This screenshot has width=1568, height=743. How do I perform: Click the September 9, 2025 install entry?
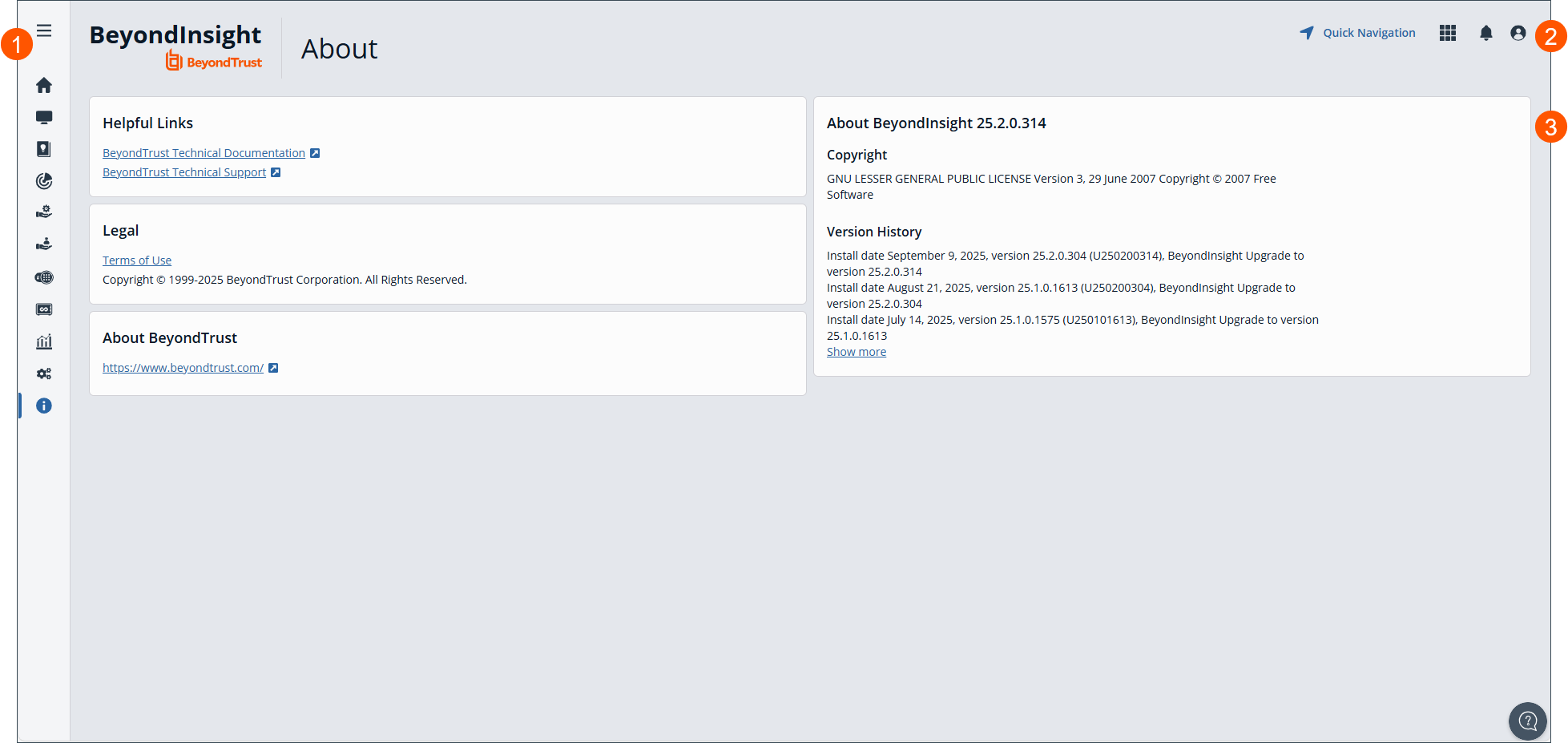point(1066,264)
